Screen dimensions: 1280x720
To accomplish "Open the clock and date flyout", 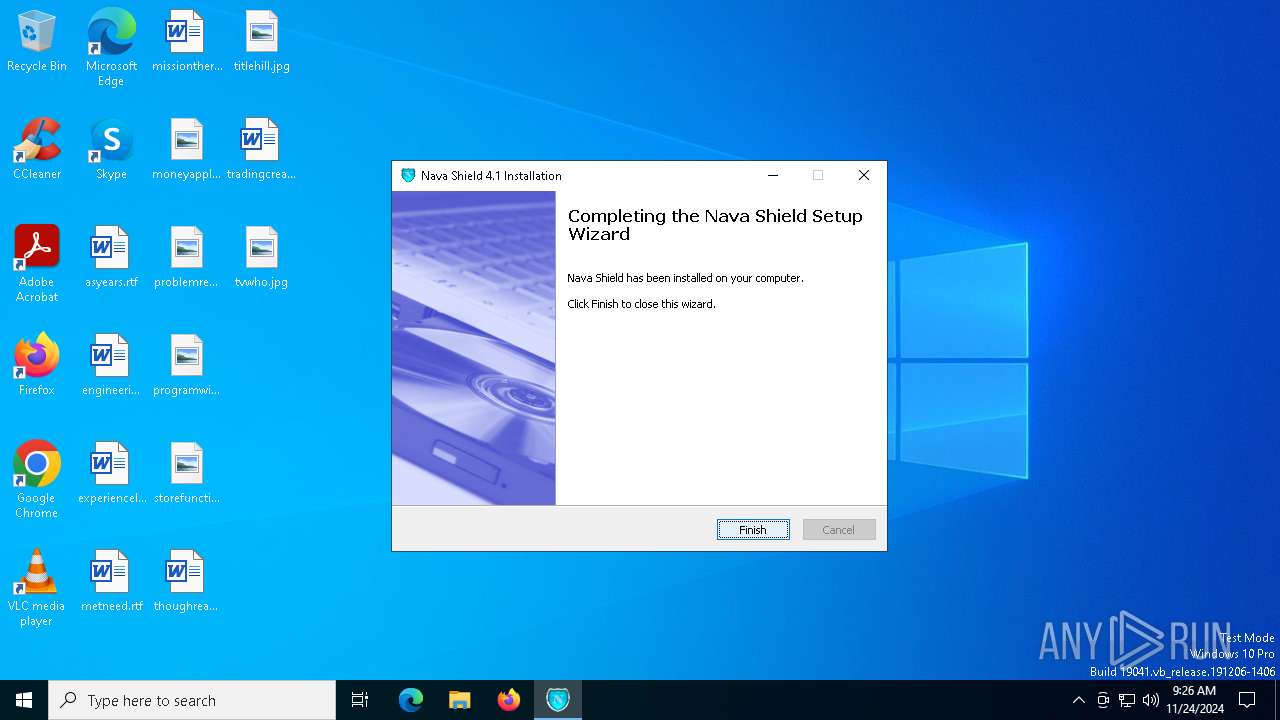I will pos(1195,700).
